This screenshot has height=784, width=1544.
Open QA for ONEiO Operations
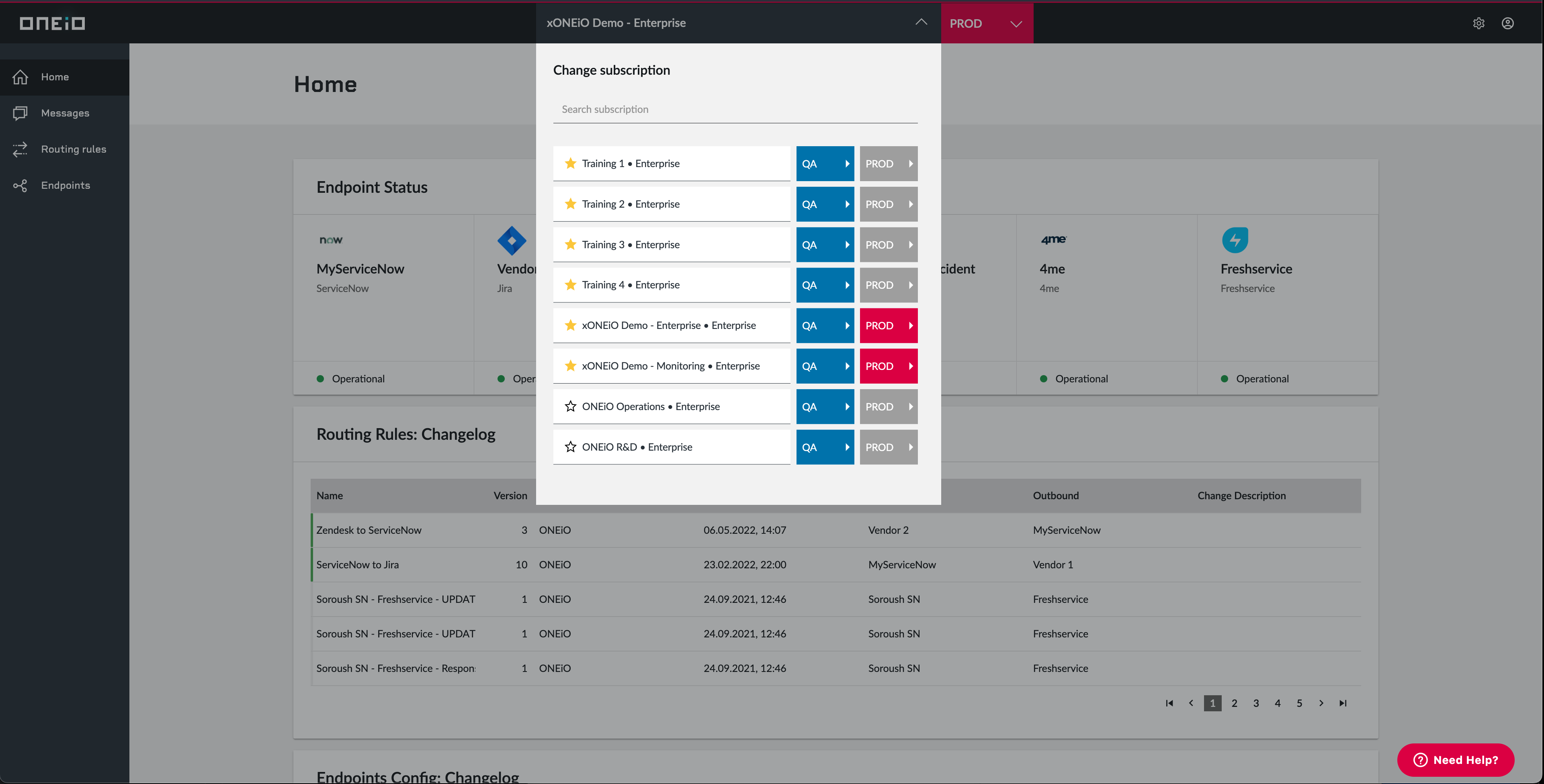point(825,407)
